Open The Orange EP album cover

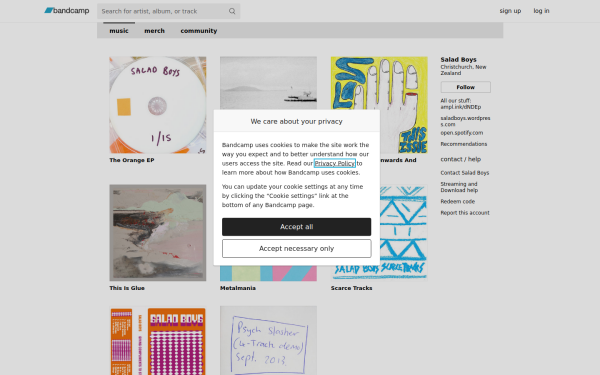coord(158,105)
